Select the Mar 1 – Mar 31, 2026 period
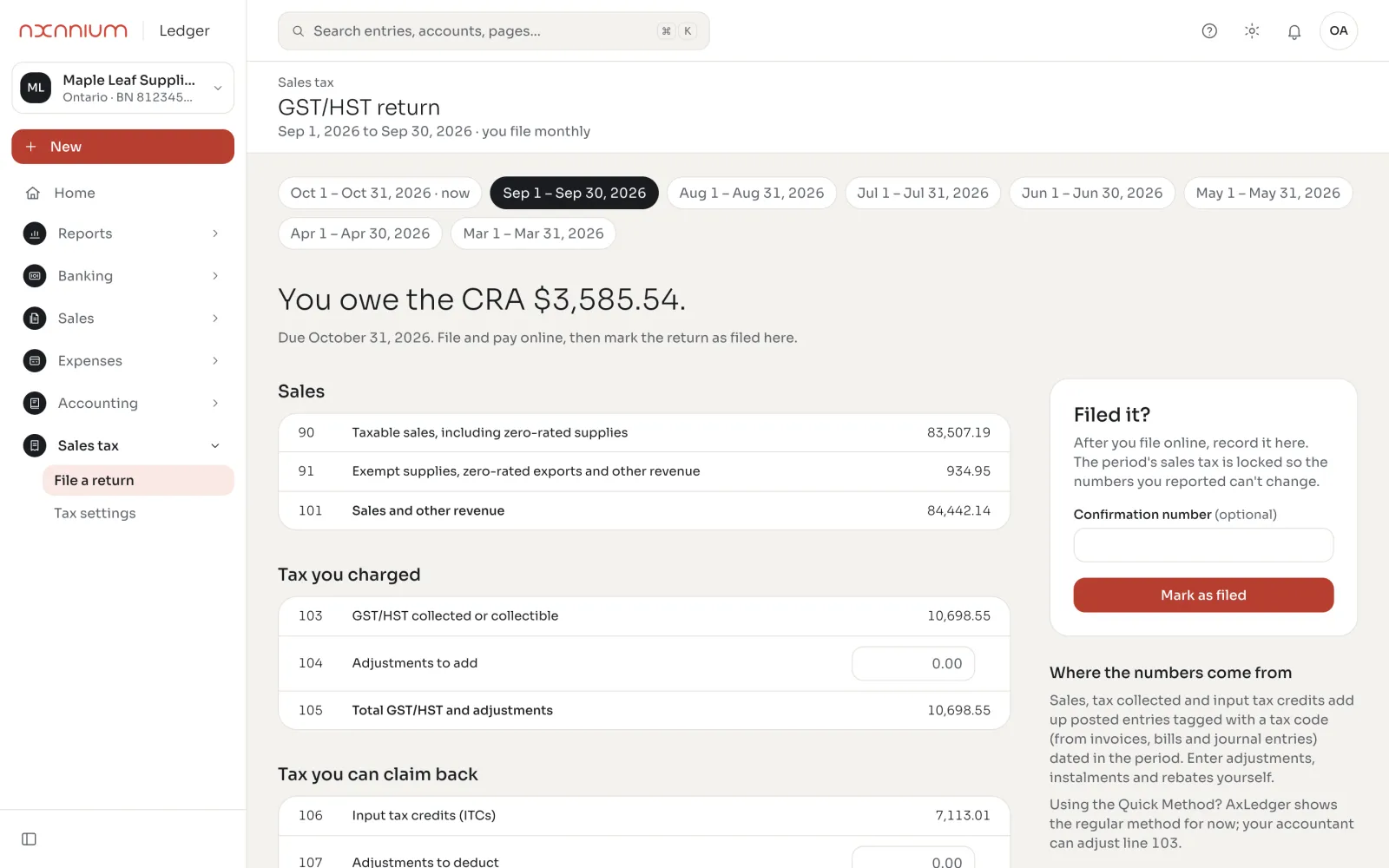 coord(533,233)
